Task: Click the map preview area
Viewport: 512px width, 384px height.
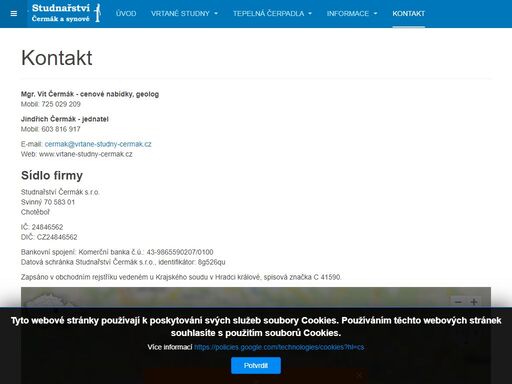Action: (256, 297)
